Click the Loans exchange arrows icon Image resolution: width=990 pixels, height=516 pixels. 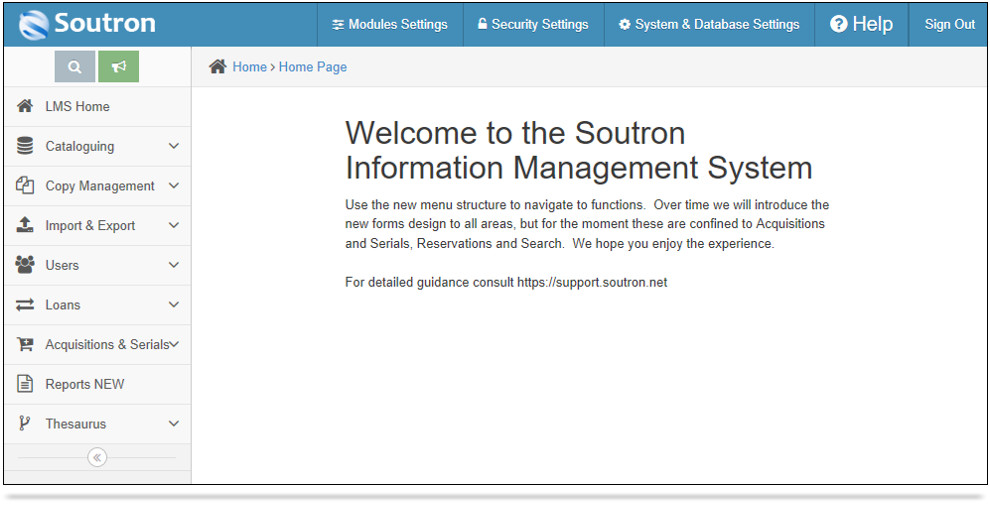(25, 304)
